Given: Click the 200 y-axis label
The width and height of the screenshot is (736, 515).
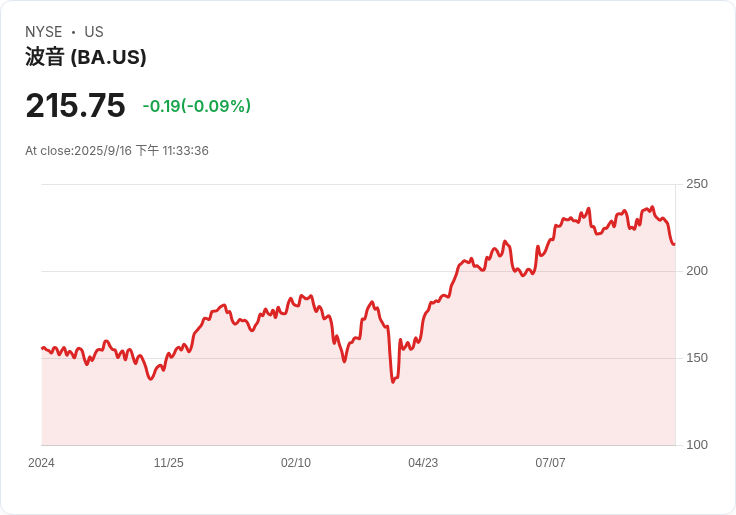Looking at the screenshot, I should click(x=697, y=271).
